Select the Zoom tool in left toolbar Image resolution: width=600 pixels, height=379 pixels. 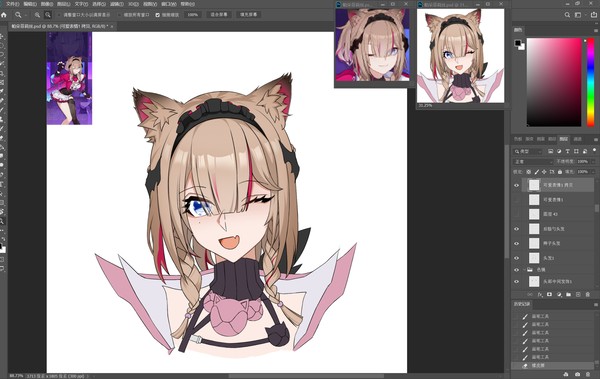click(x=2, y=221)
